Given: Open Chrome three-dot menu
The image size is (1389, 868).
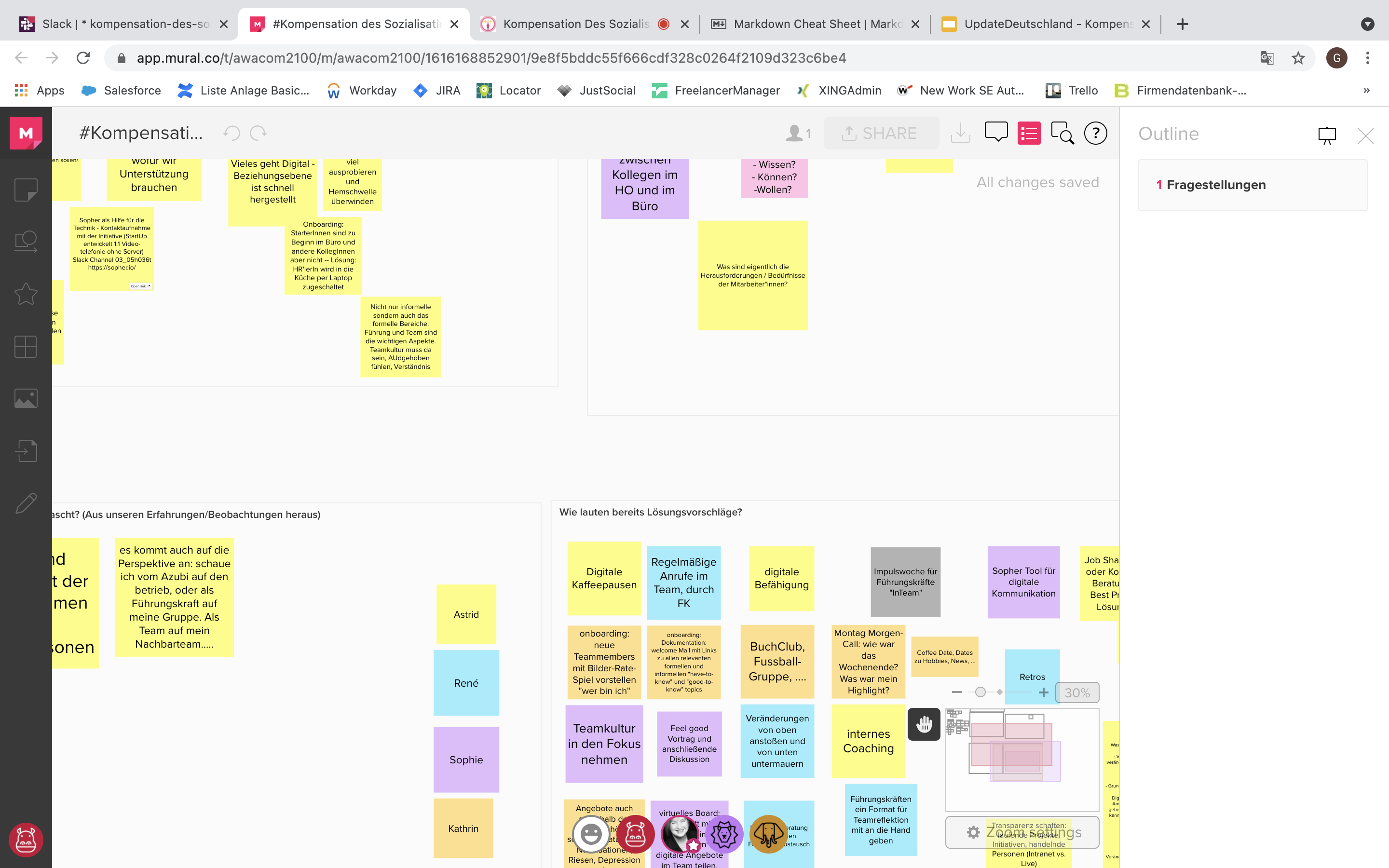Looking at the screenshot, I should (x=1368, y=58).
